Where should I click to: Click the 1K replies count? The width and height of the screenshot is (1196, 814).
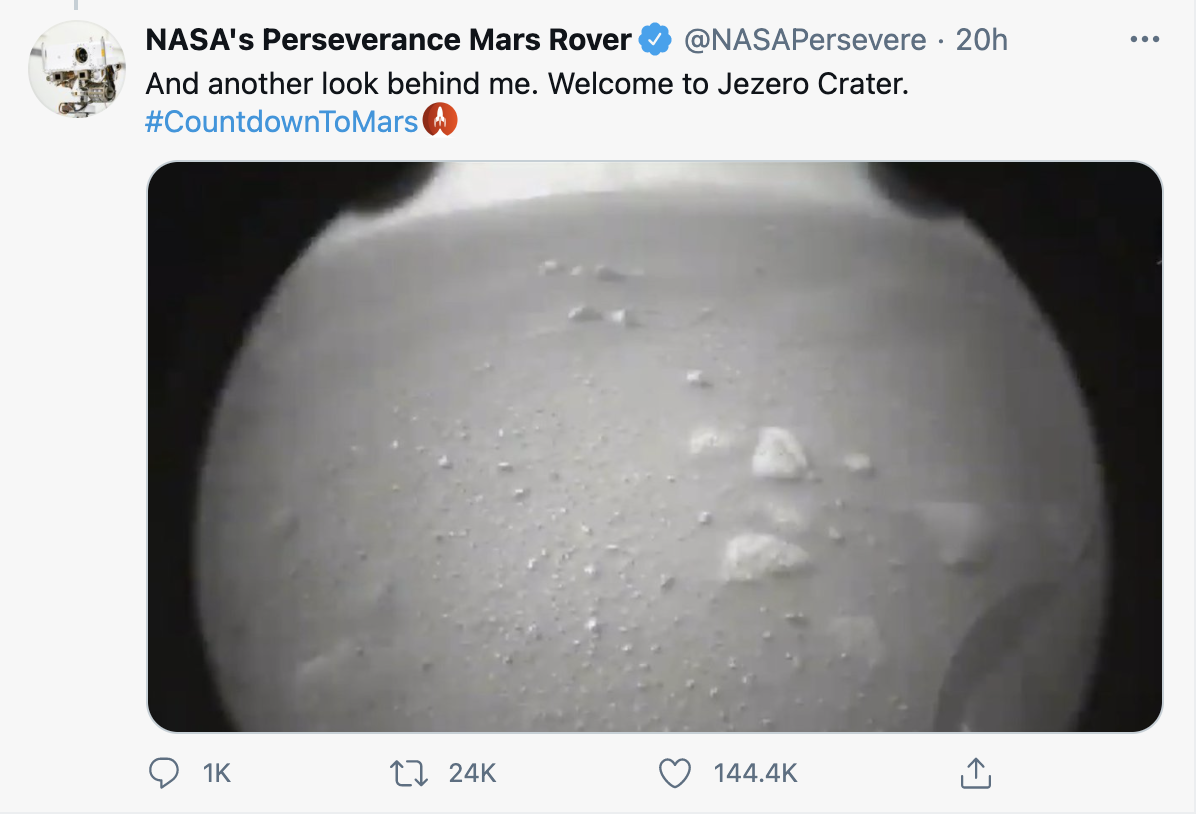(x=216, y=773)
